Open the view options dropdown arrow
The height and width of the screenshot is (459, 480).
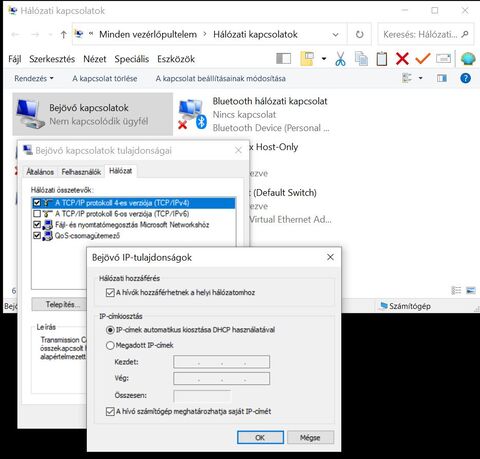click(x=421, y=78)
